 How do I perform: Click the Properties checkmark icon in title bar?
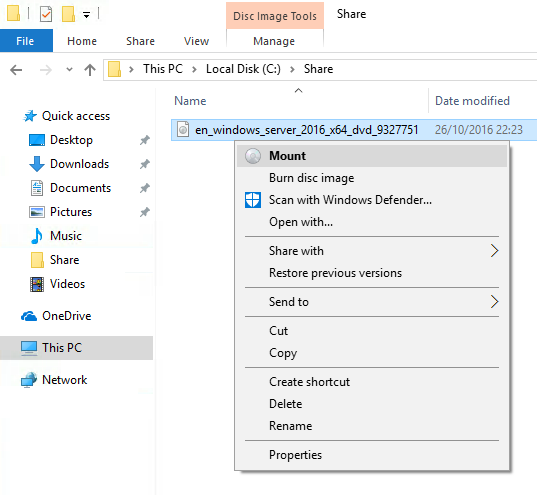click(x=46, y=14)
